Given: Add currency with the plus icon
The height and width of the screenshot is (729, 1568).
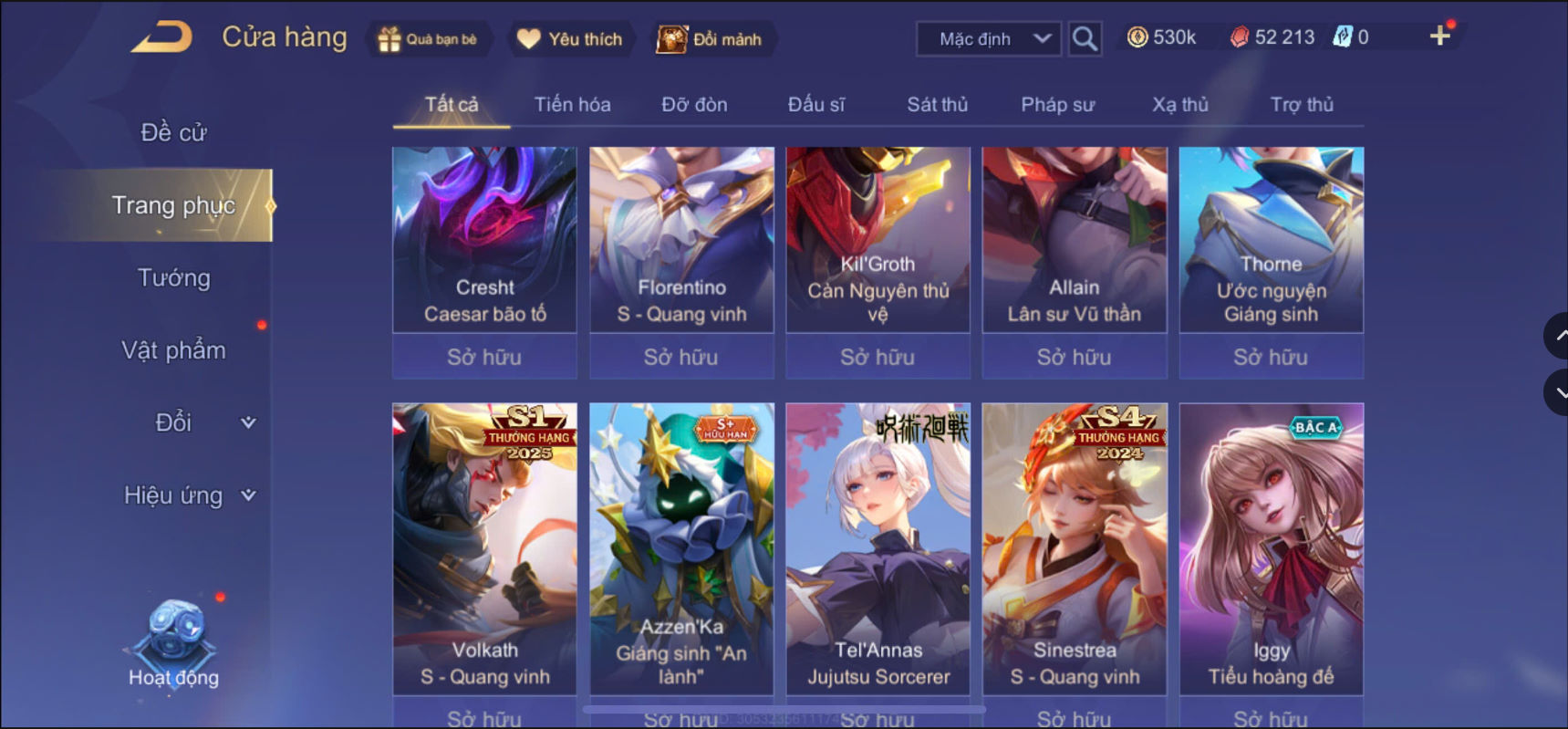Looking at the screenshot, I should [1440, 36].
